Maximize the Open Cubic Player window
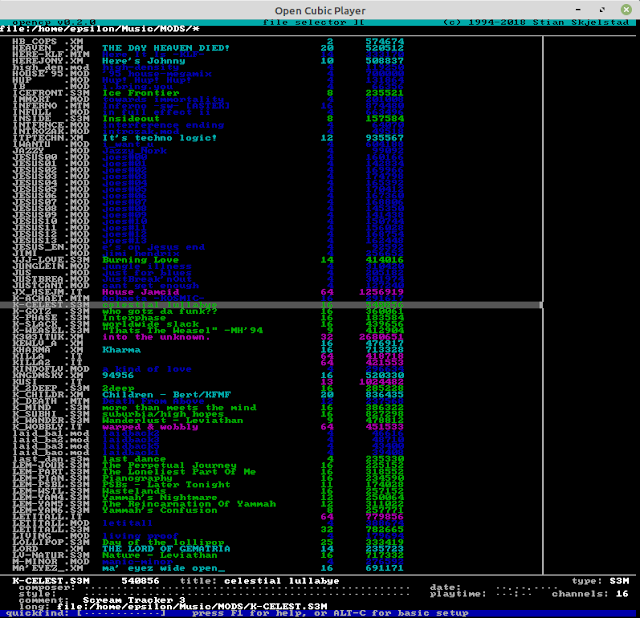 (602, 9)
